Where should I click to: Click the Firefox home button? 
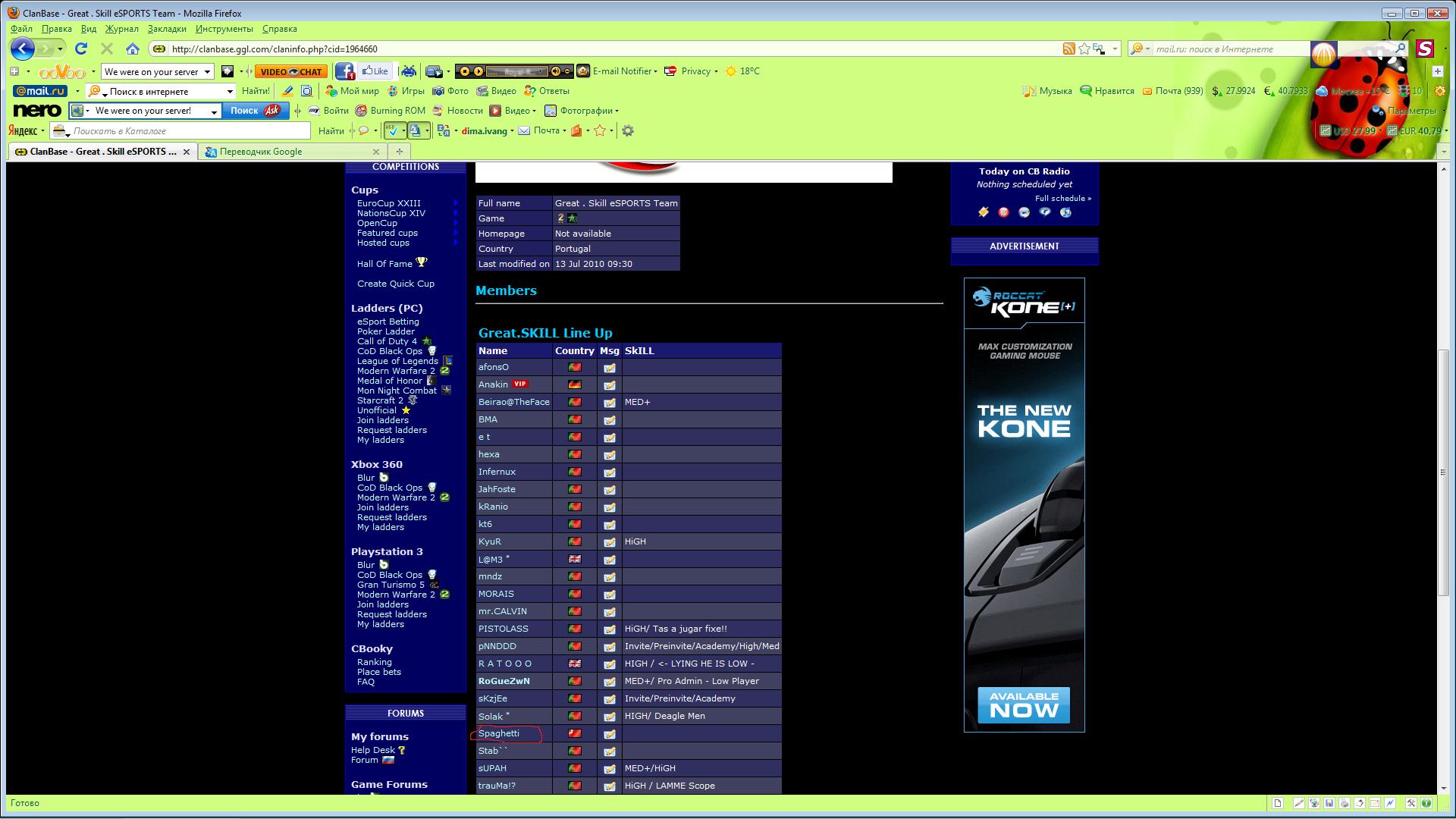tap(133, 49)
